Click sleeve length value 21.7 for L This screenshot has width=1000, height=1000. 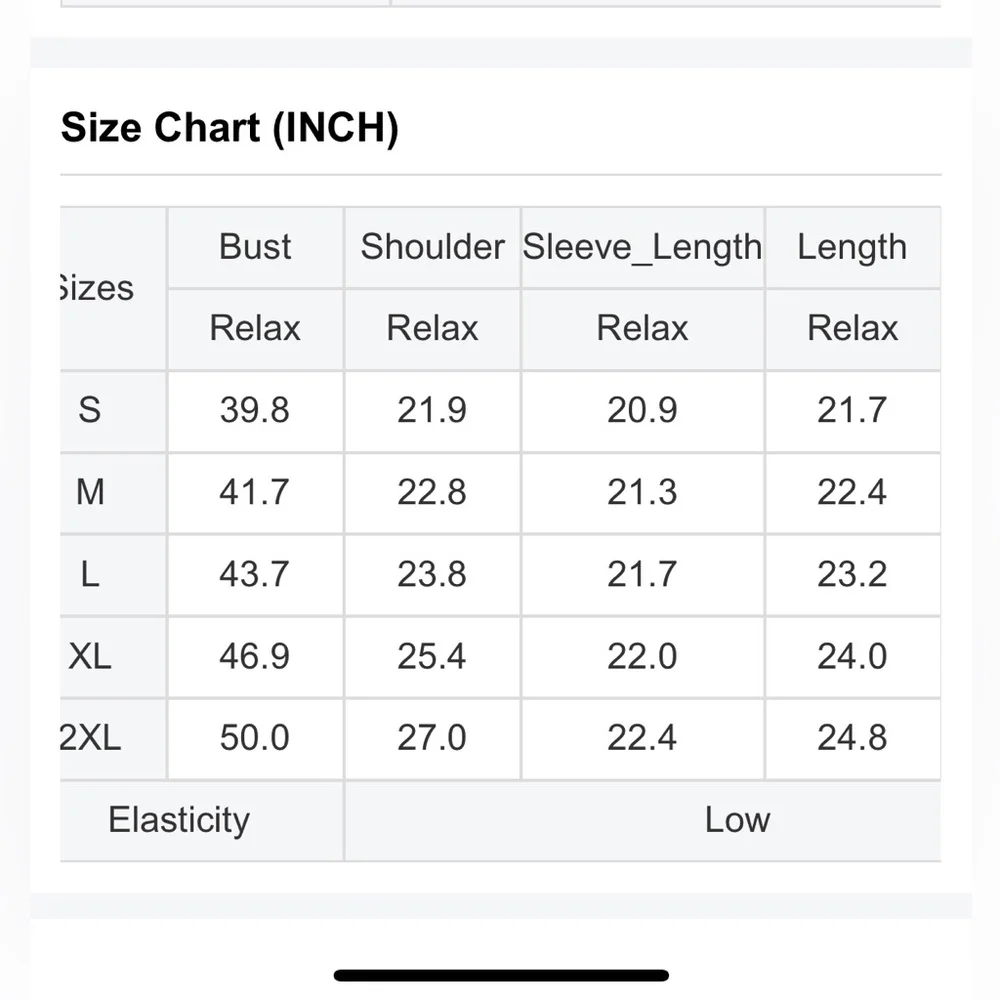(642, 574)
